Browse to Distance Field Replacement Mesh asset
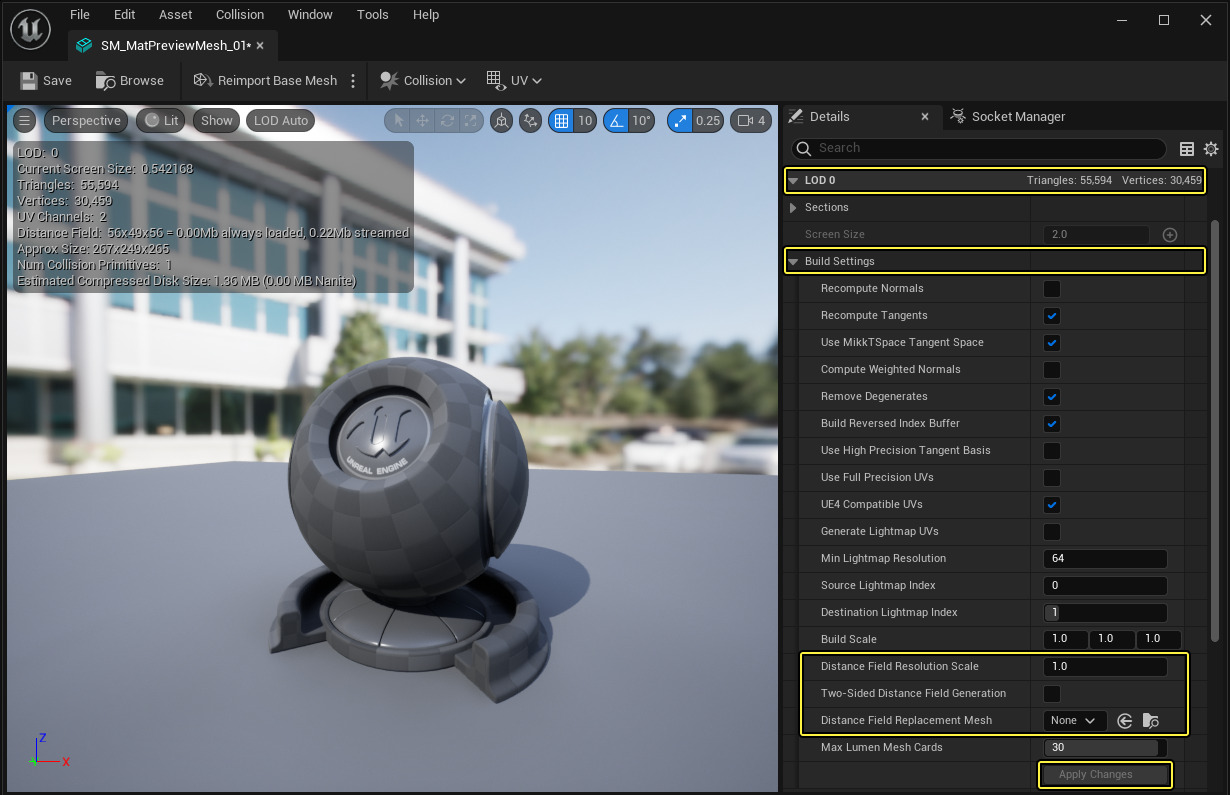 1151,720
